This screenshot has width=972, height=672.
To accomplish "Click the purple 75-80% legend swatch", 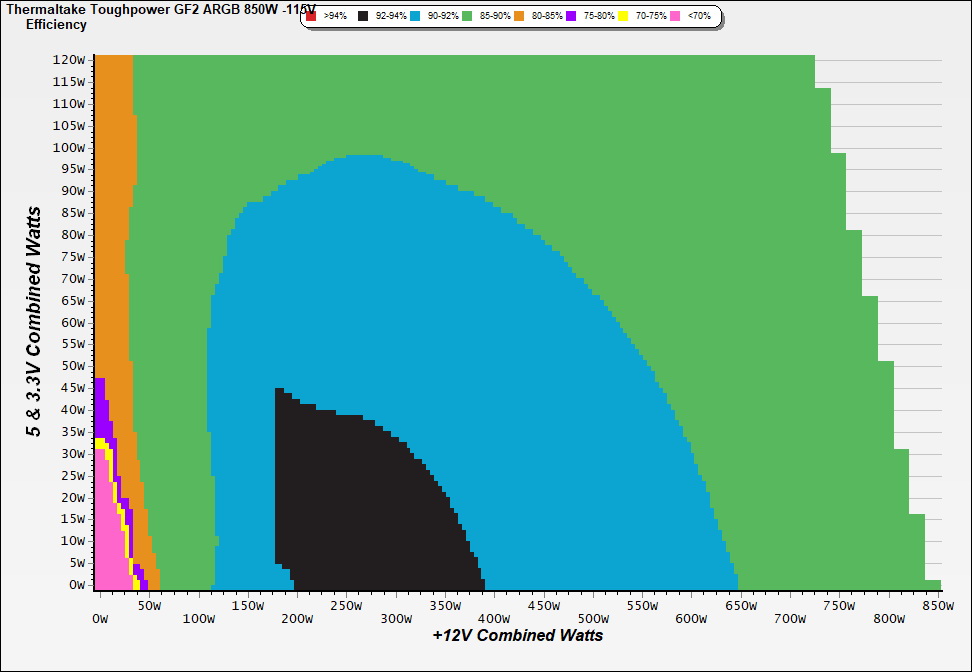I will [571, 17].
